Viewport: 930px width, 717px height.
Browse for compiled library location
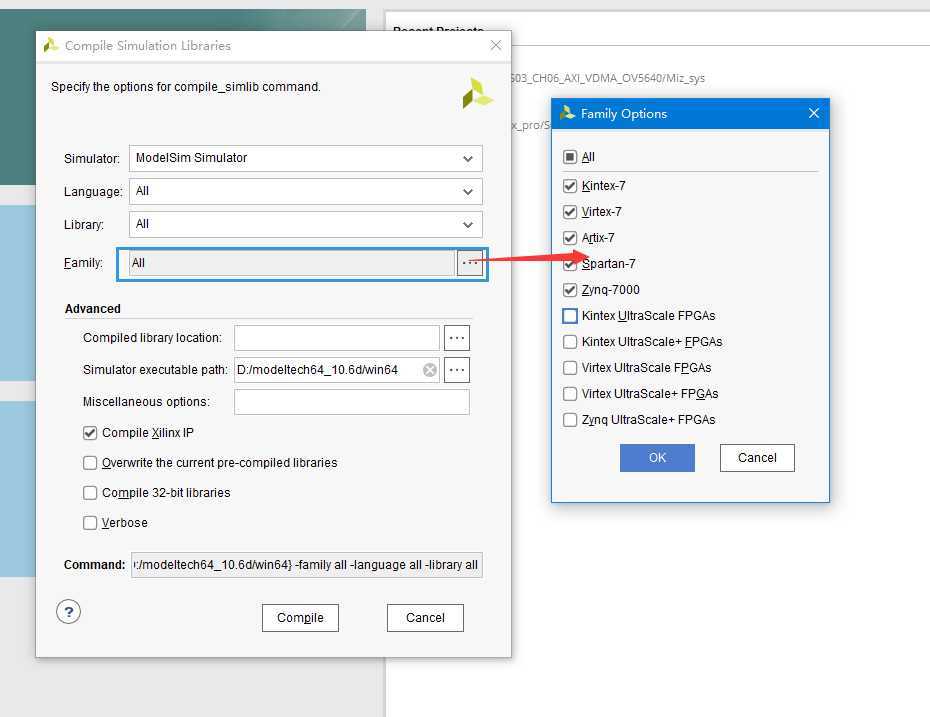[457, 337]
